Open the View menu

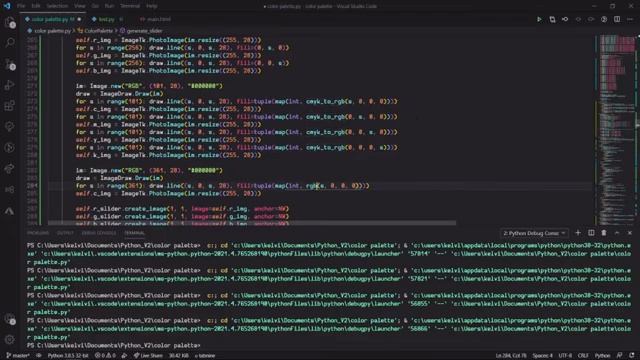(80, 6)
